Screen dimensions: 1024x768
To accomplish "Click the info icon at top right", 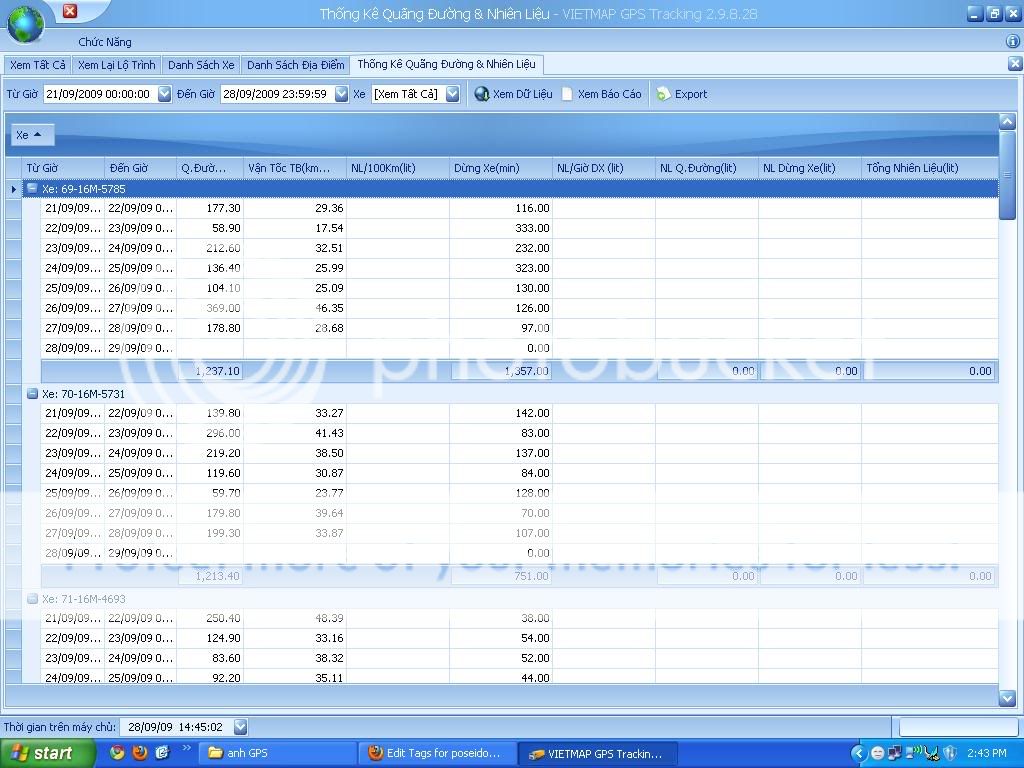I will 1012,42.
